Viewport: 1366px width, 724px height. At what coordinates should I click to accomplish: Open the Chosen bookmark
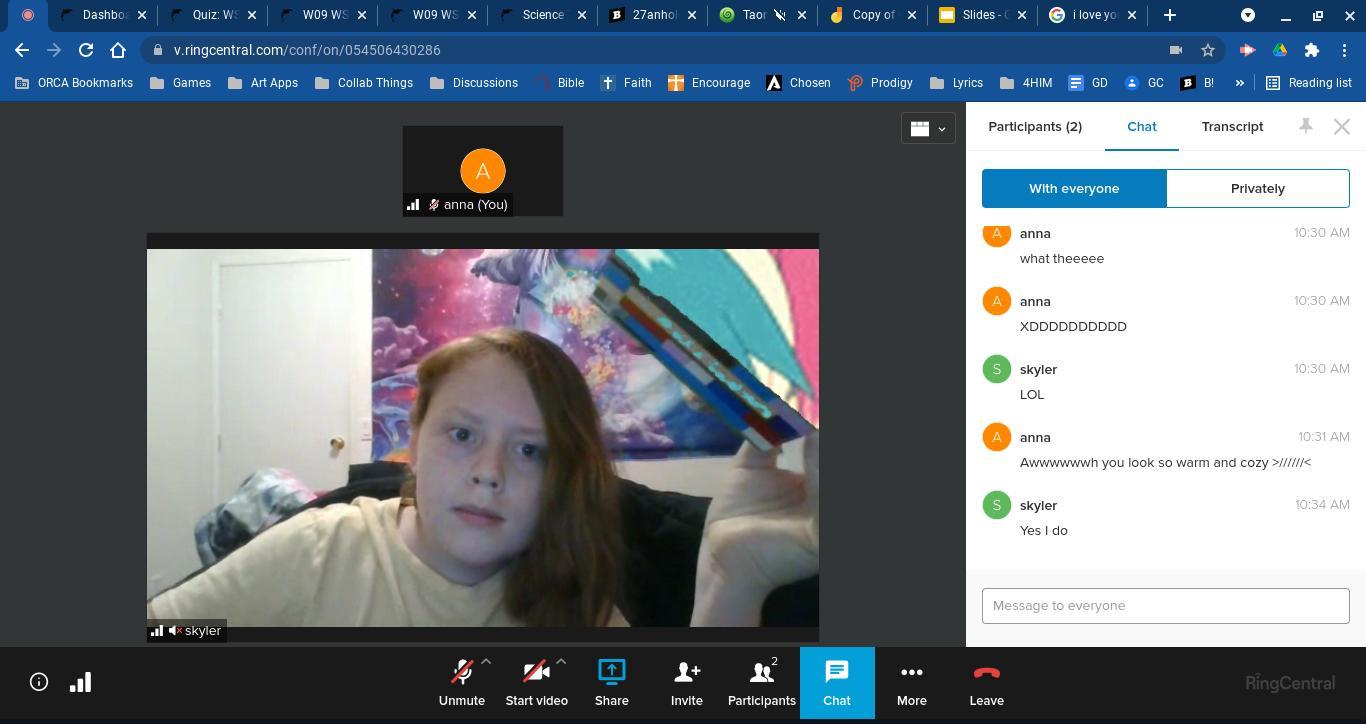pos(798,83)
